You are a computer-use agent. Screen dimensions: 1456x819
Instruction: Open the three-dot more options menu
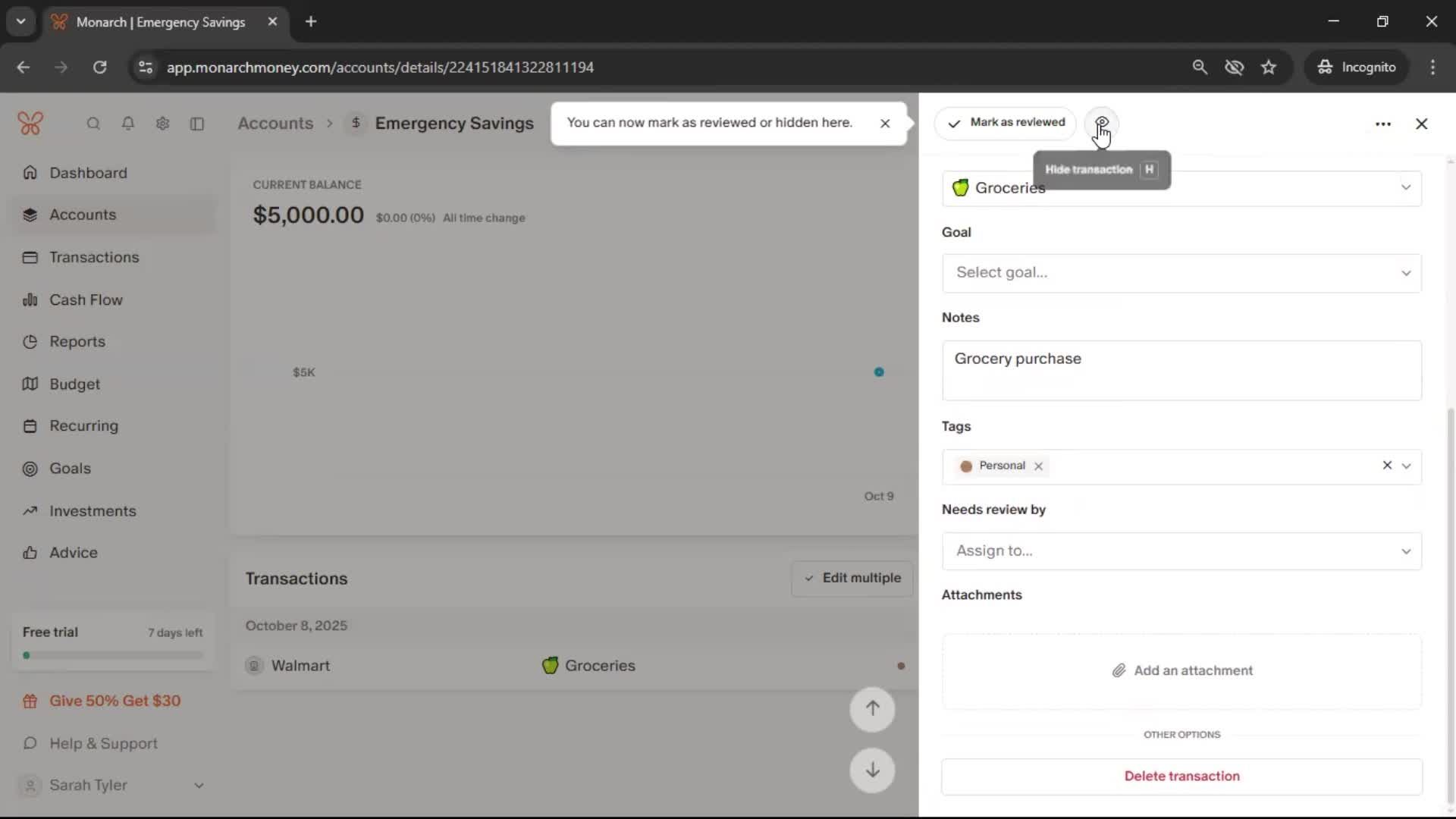click(1382, 124)
